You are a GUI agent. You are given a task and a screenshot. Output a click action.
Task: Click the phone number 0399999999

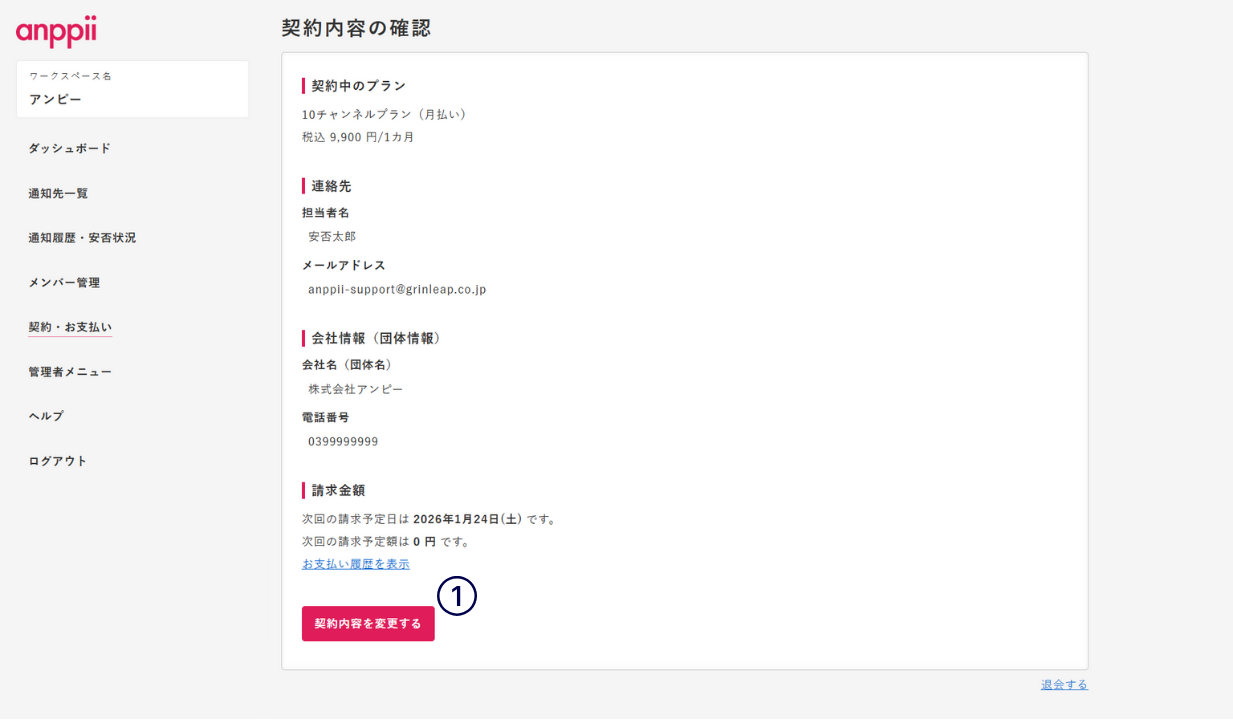(343, 441)
